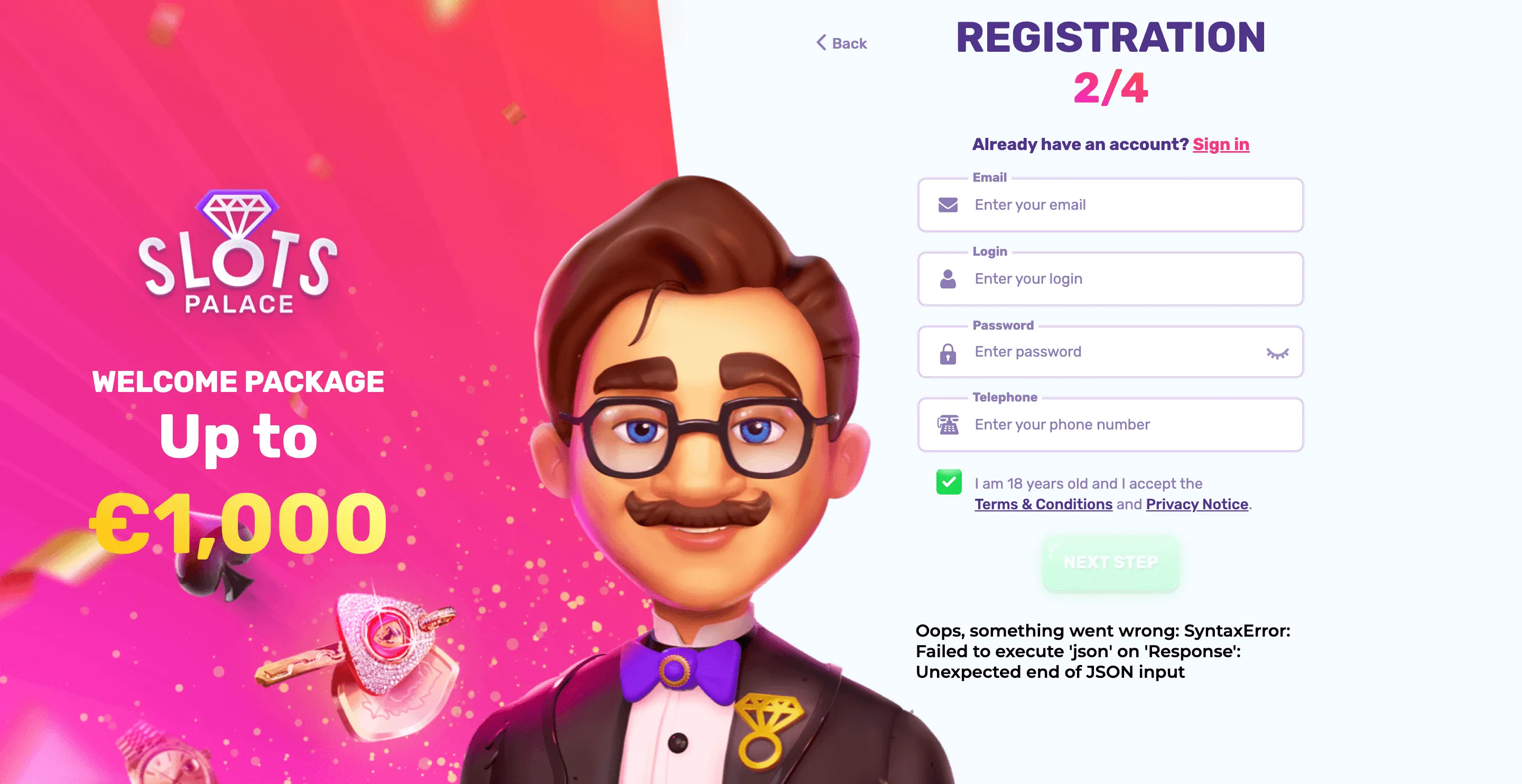Focus the Enter your email field
This screenshot has width=1522, height=784.
point(1111,205)
